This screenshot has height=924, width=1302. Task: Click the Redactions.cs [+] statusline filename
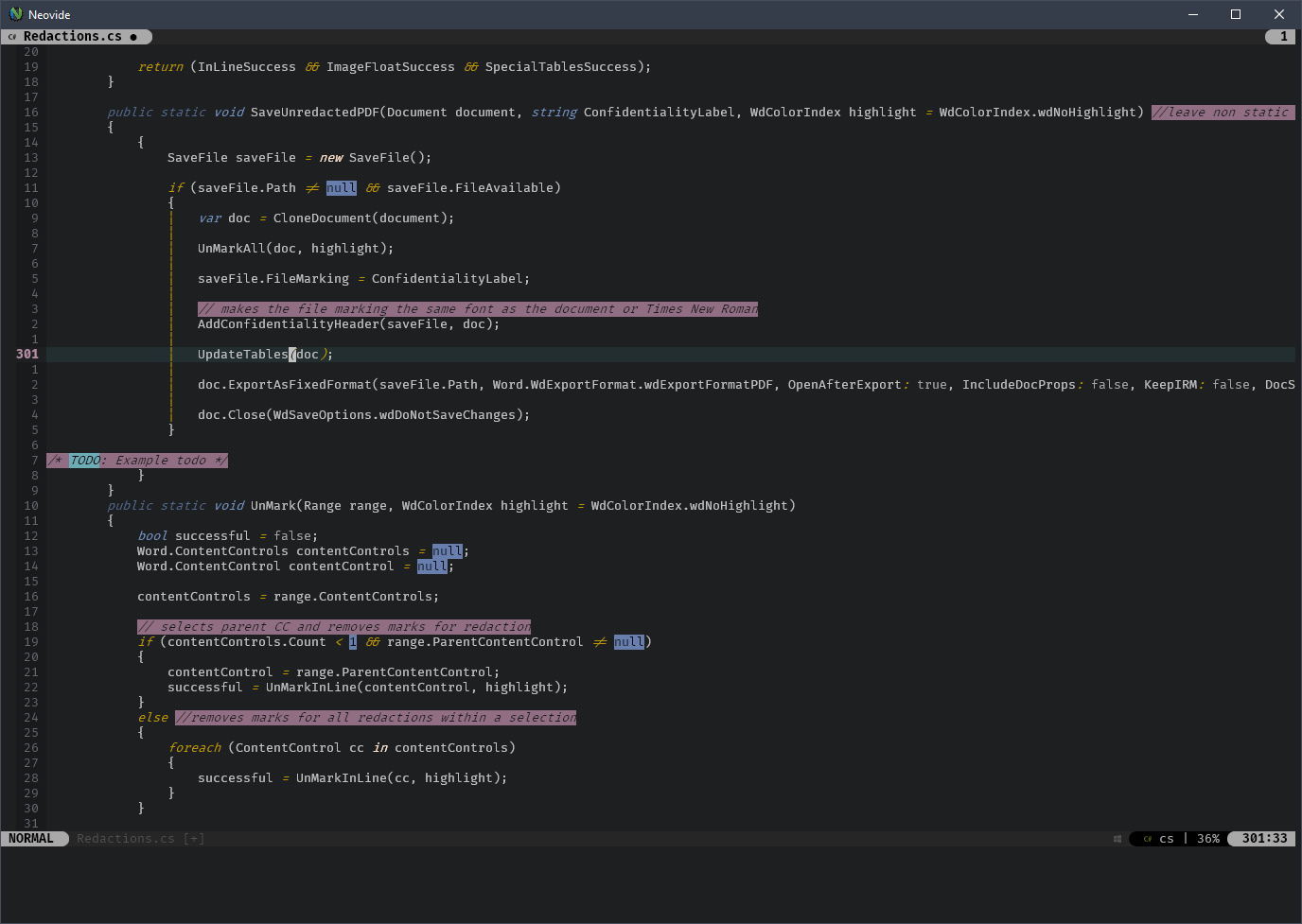141,839
